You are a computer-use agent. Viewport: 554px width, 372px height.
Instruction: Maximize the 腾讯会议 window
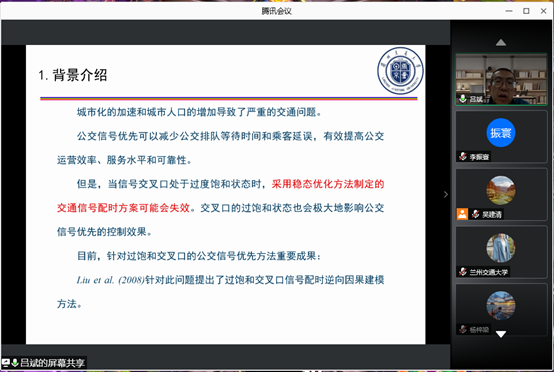click(526, 11)
